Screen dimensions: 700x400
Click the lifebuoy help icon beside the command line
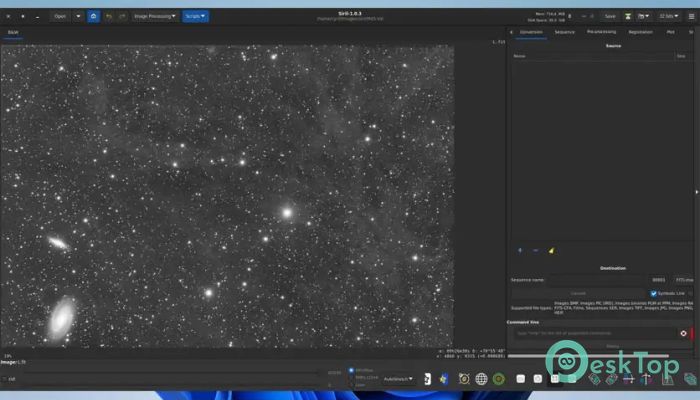tap(683, 333)
